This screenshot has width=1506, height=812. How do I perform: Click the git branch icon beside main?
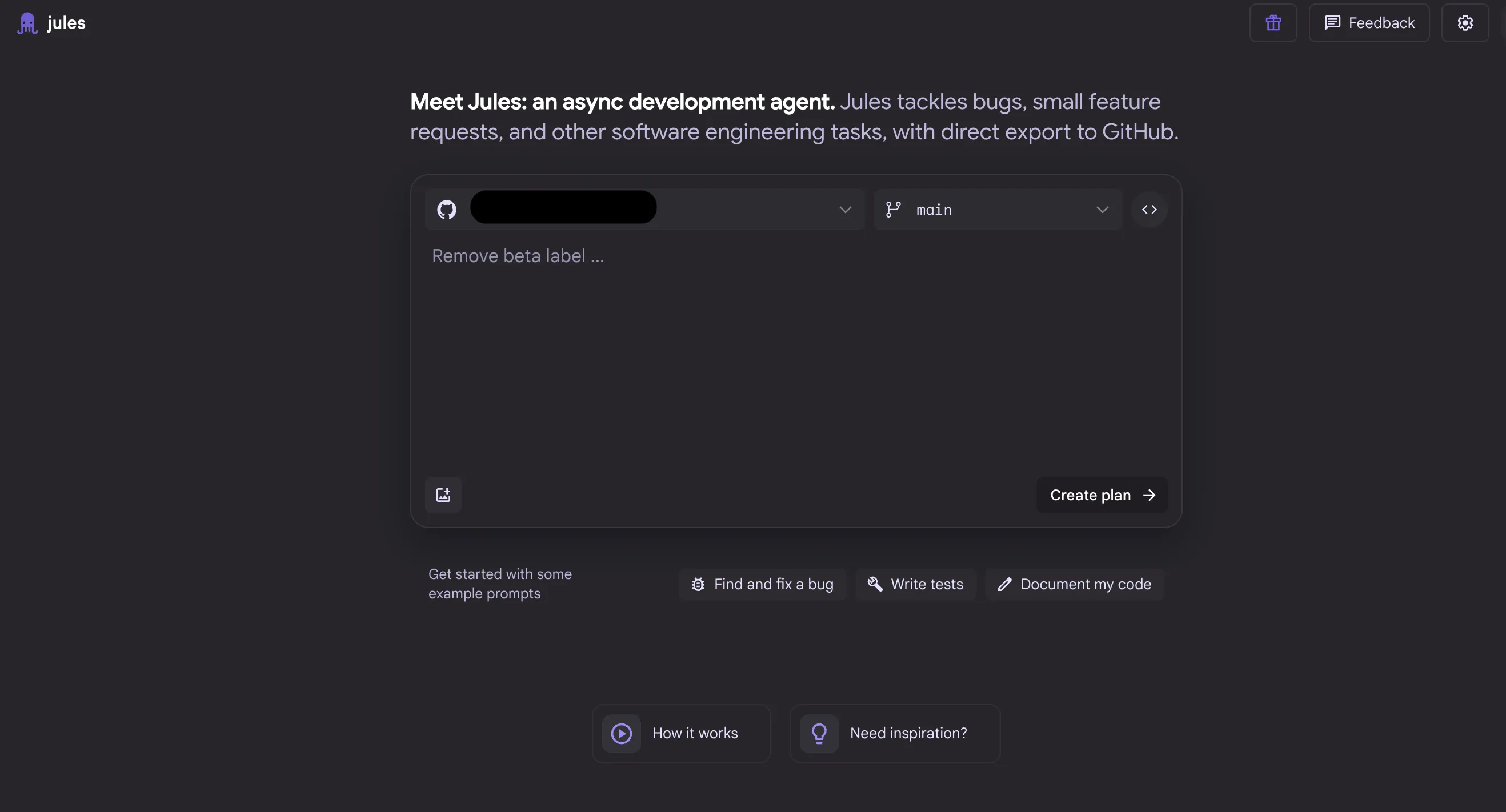(893, 210)
